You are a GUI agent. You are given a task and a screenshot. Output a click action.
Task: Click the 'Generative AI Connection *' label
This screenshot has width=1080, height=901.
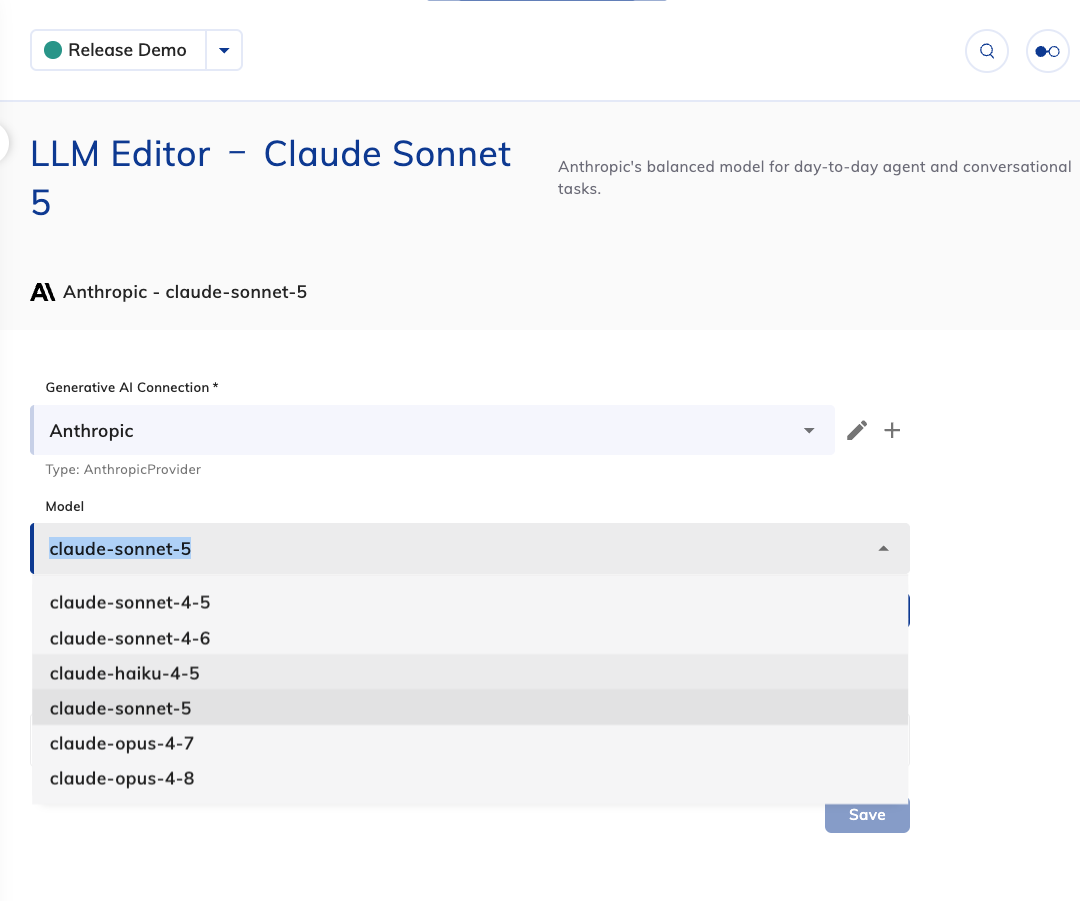tap(132, 387)
